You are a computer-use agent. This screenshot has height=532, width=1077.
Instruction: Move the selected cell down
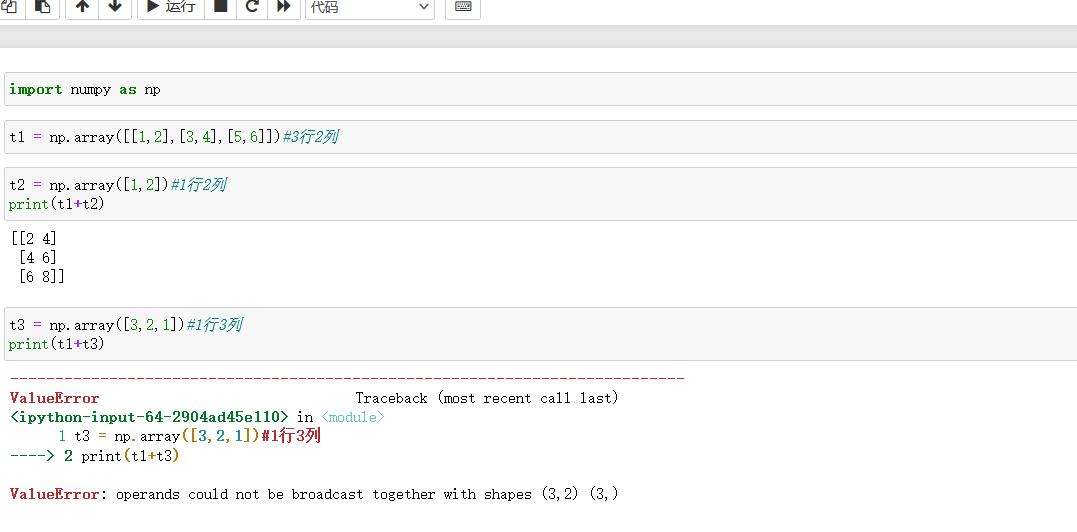coord(115,7)
